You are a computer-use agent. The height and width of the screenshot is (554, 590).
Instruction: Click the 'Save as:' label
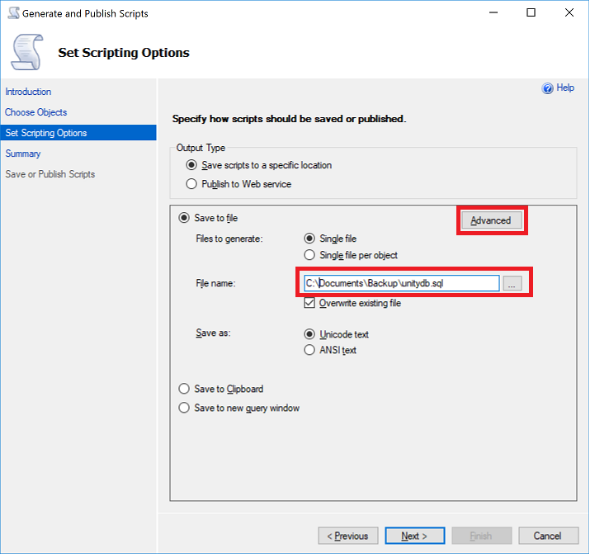213,333
